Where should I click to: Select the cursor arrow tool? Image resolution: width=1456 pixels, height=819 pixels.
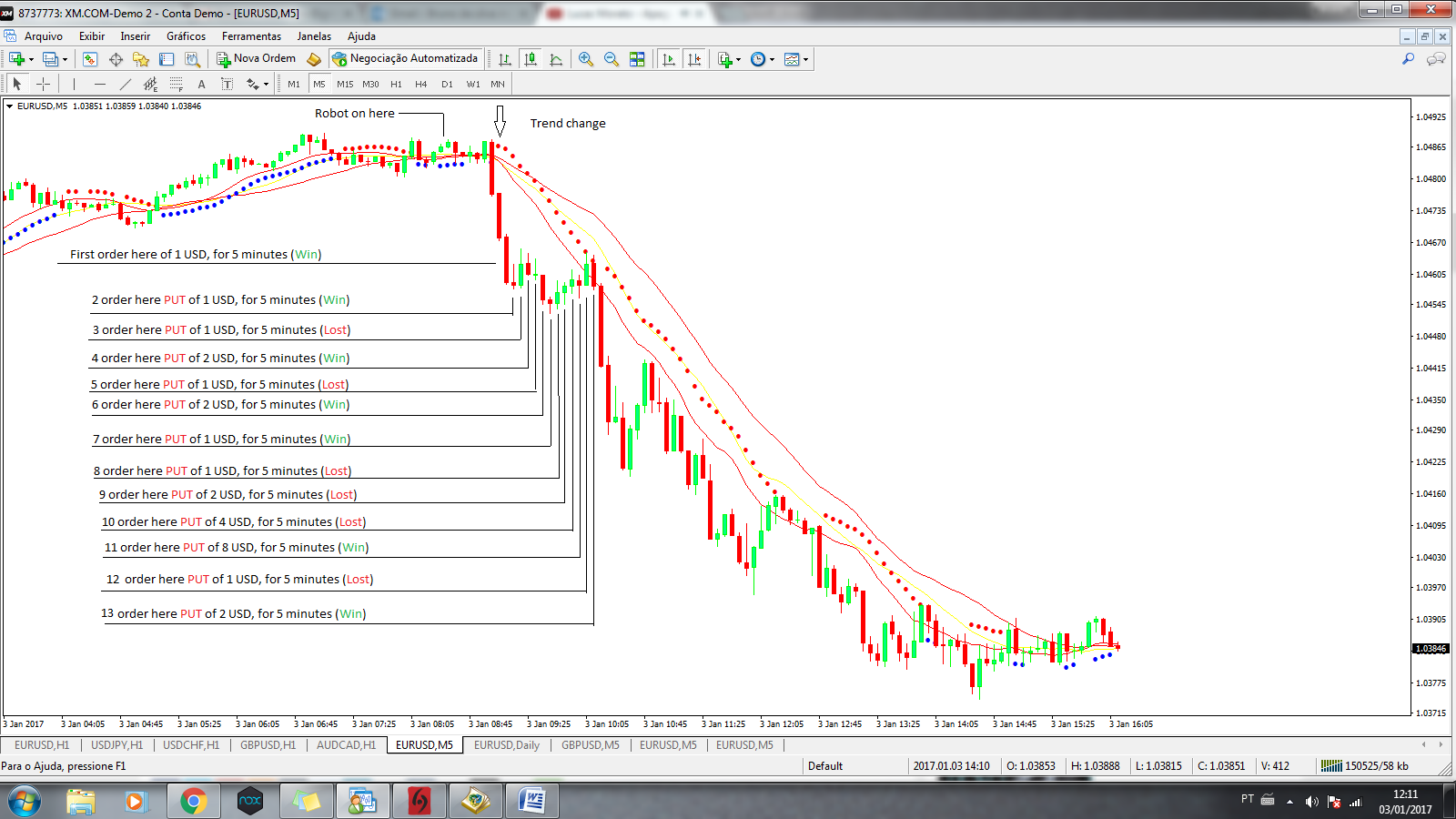(16, 84)
